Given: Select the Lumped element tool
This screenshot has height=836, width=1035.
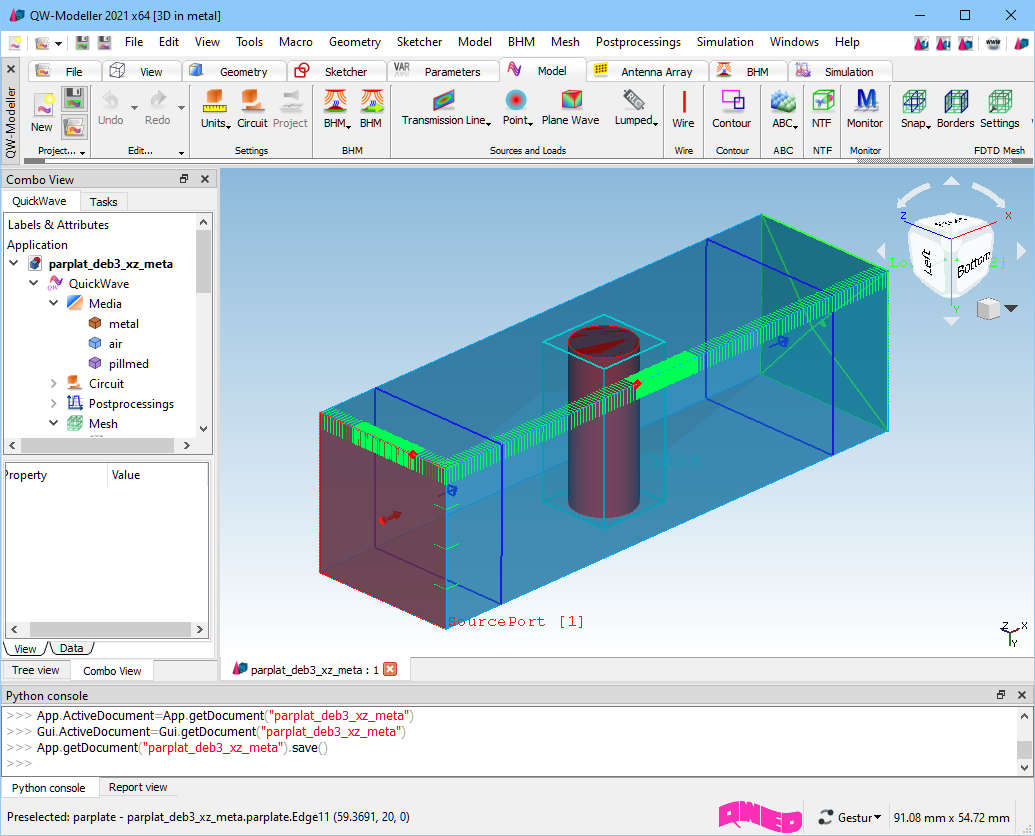Looking at the screenshot, I should [x=636, y=109].
